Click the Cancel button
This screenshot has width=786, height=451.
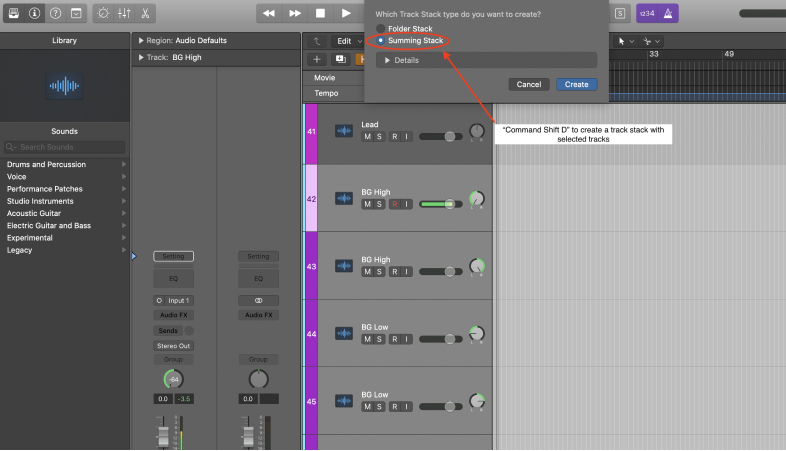pos(529,85)
